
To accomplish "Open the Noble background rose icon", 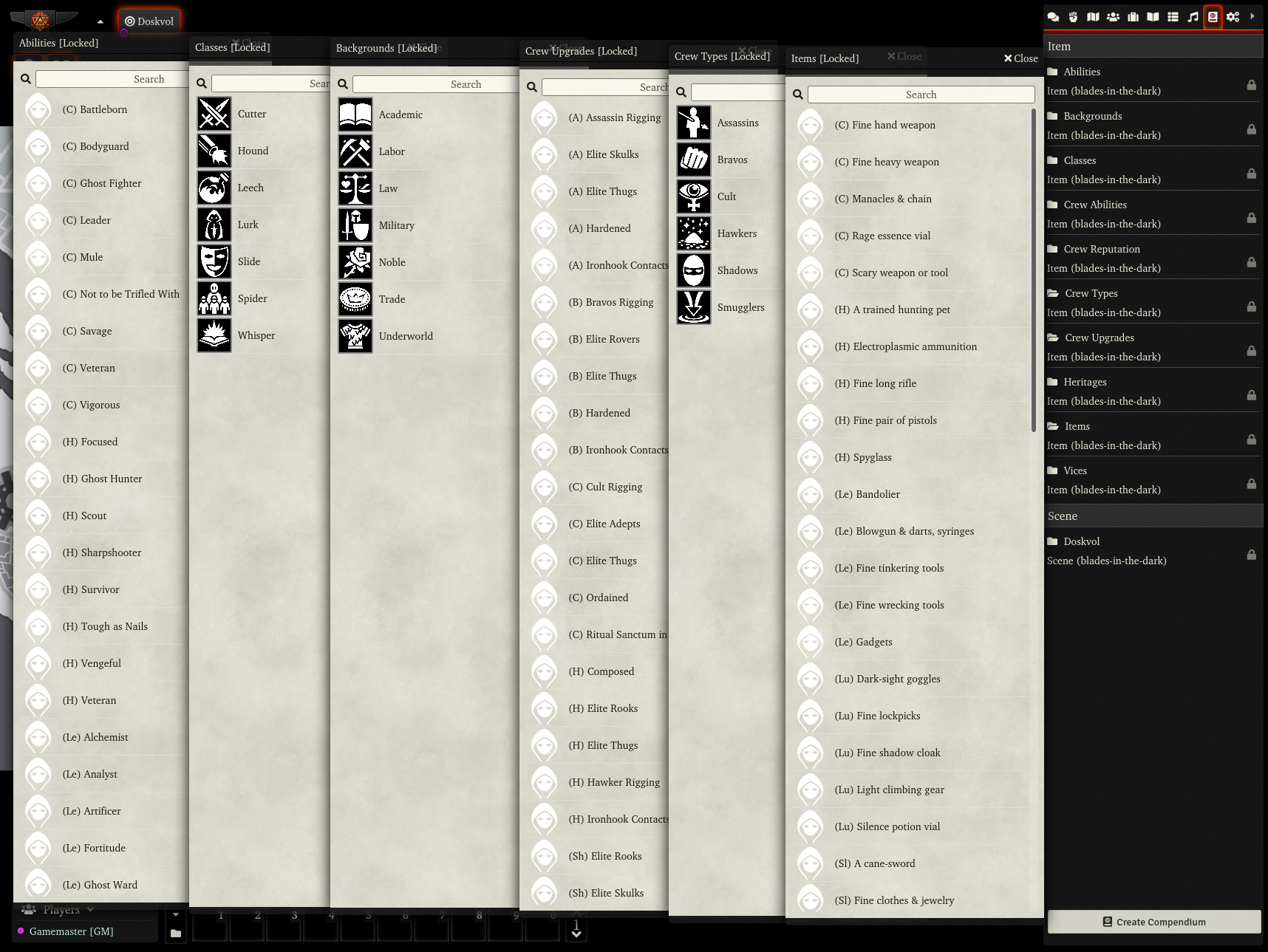I will tap(355, 262).
